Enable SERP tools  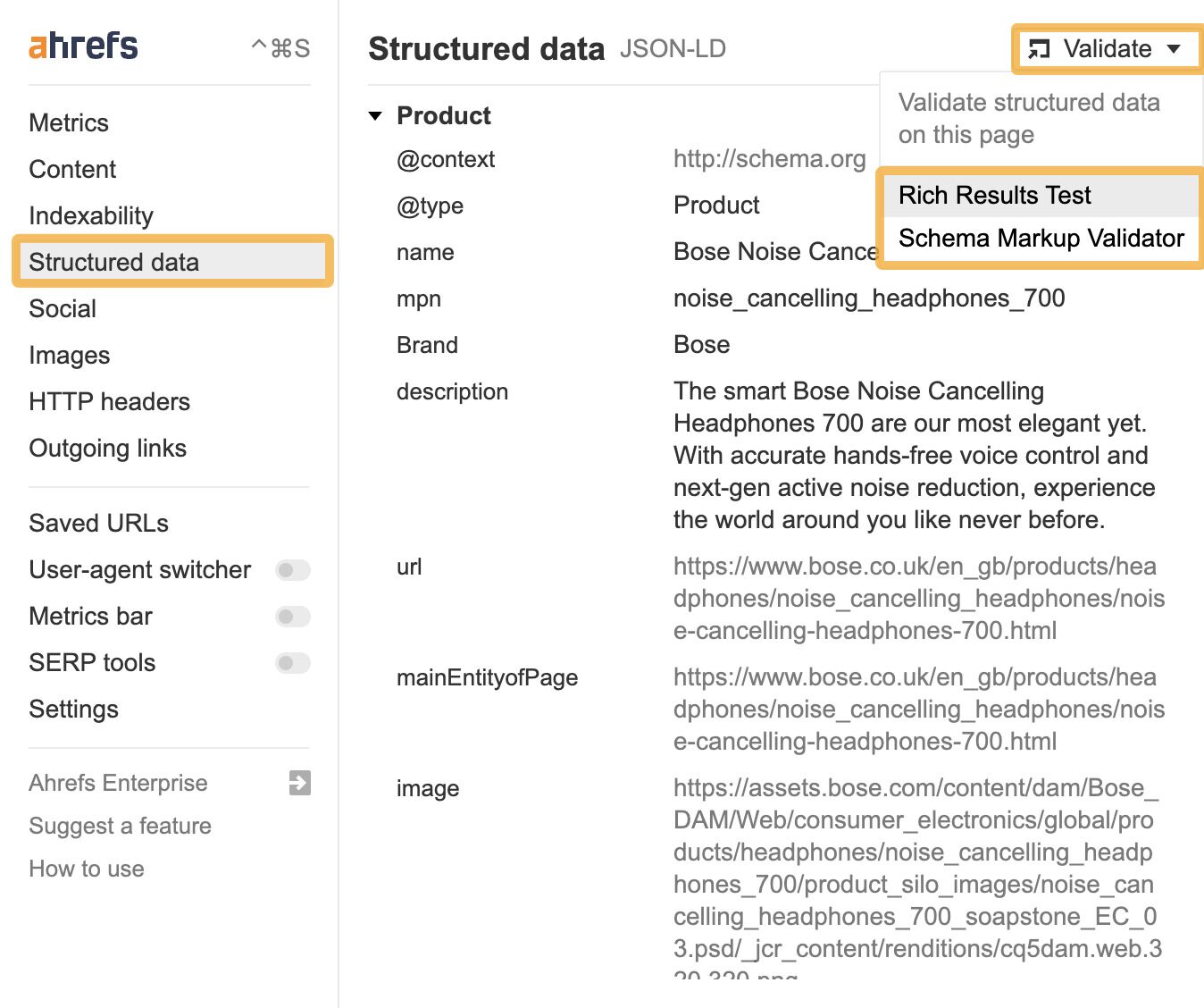point(292,663)
